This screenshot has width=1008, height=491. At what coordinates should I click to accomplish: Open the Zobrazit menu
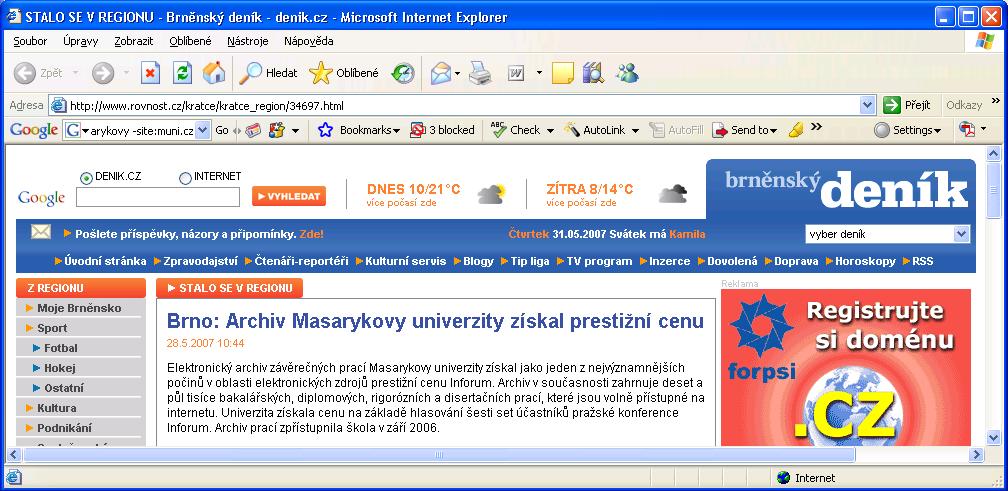[x=134, y=41]
